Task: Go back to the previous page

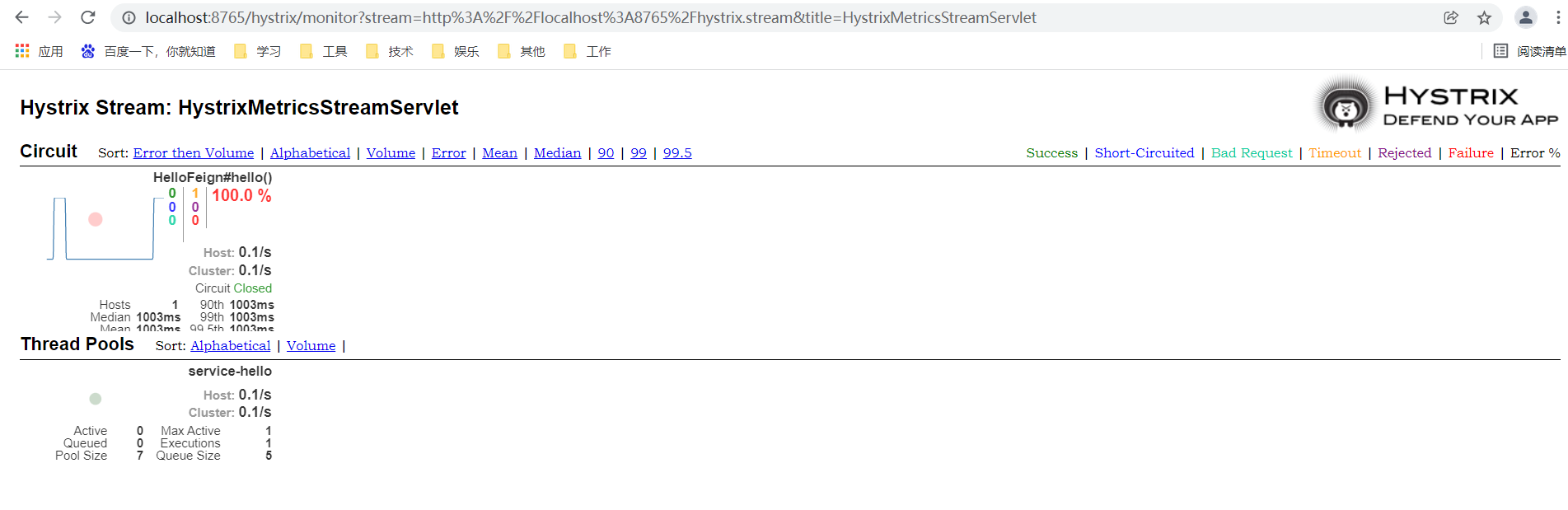Action: tap(22, 17)
